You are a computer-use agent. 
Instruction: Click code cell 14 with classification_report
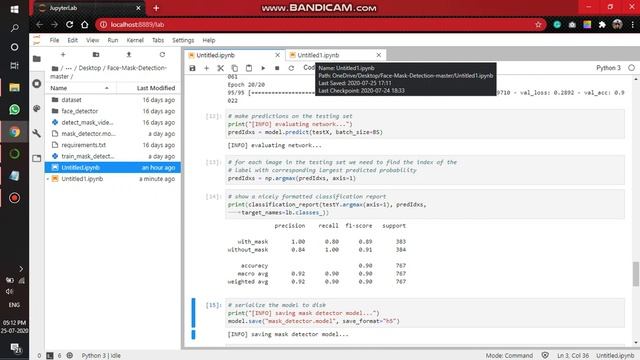[x=425, y=204]
